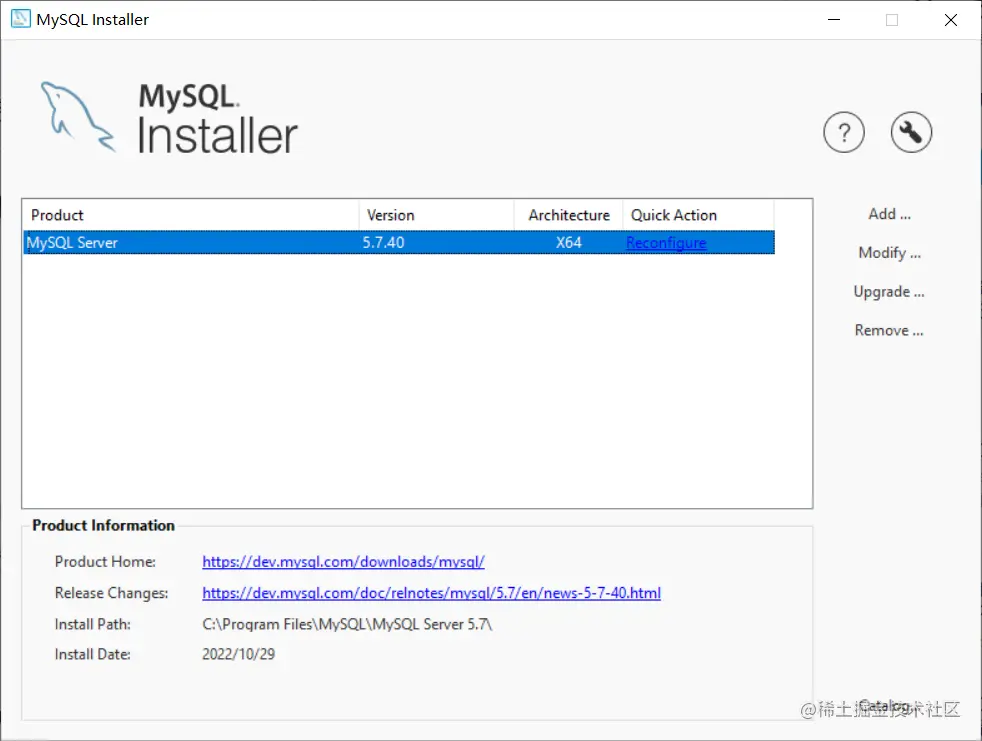Click the Quick Action column header
Screen dimensions: 982x741
pyautogui.click(x=698, y=215)
